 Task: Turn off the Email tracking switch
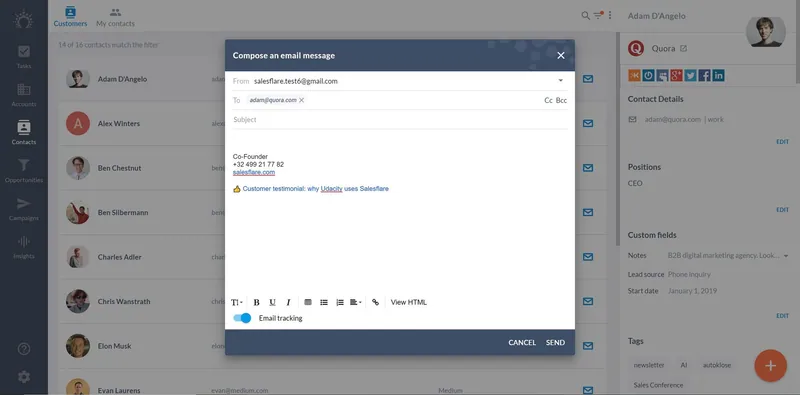(242, 318)
